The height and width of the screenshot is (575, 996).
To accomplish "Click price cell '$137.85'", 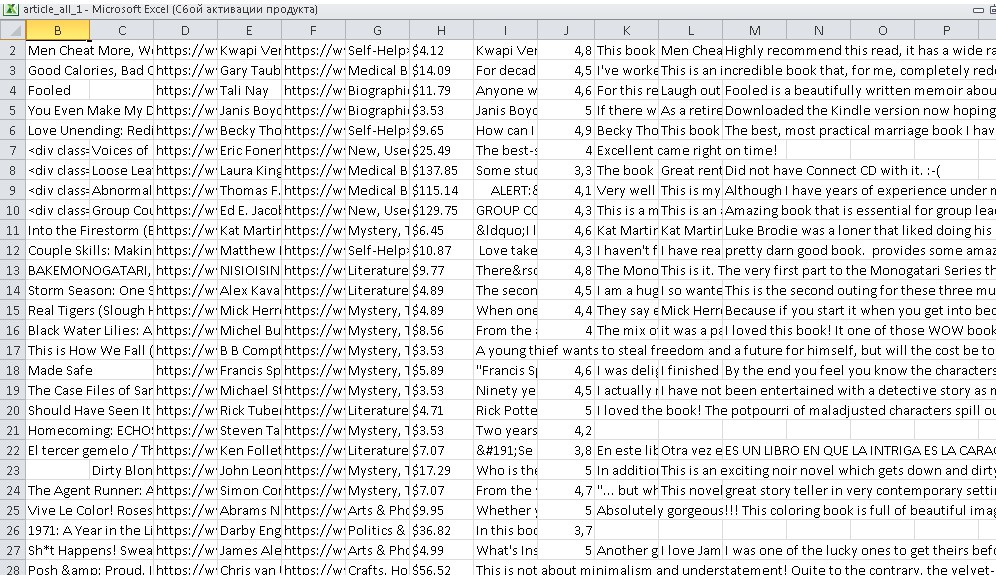I will [441, 171].
